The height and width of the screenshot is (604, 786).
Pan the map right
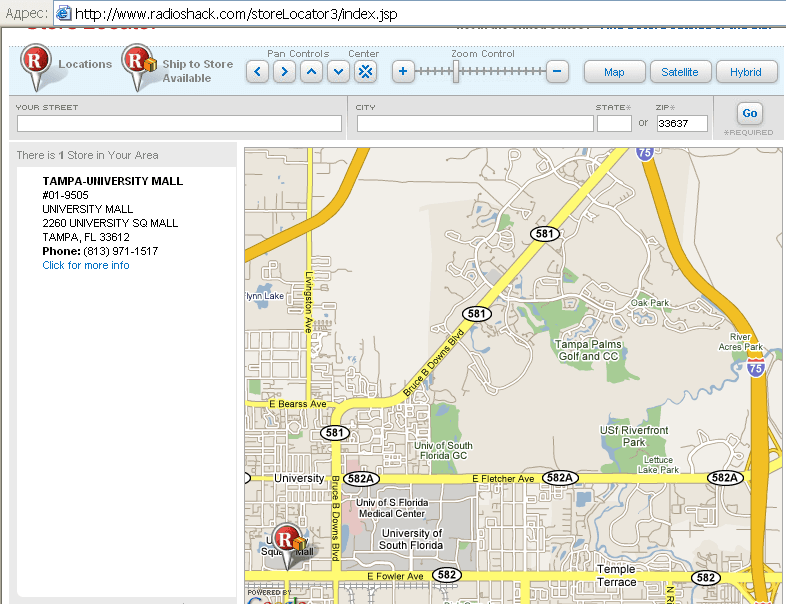(x=284, y=72)
